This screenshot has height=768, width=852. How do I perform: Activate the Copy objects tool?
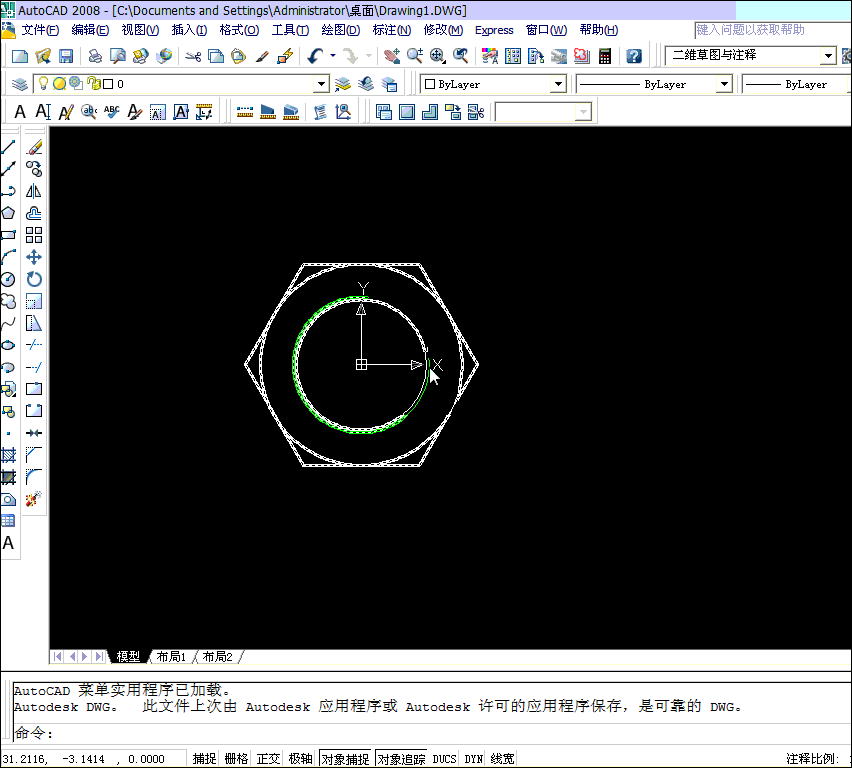pos(34,169)
